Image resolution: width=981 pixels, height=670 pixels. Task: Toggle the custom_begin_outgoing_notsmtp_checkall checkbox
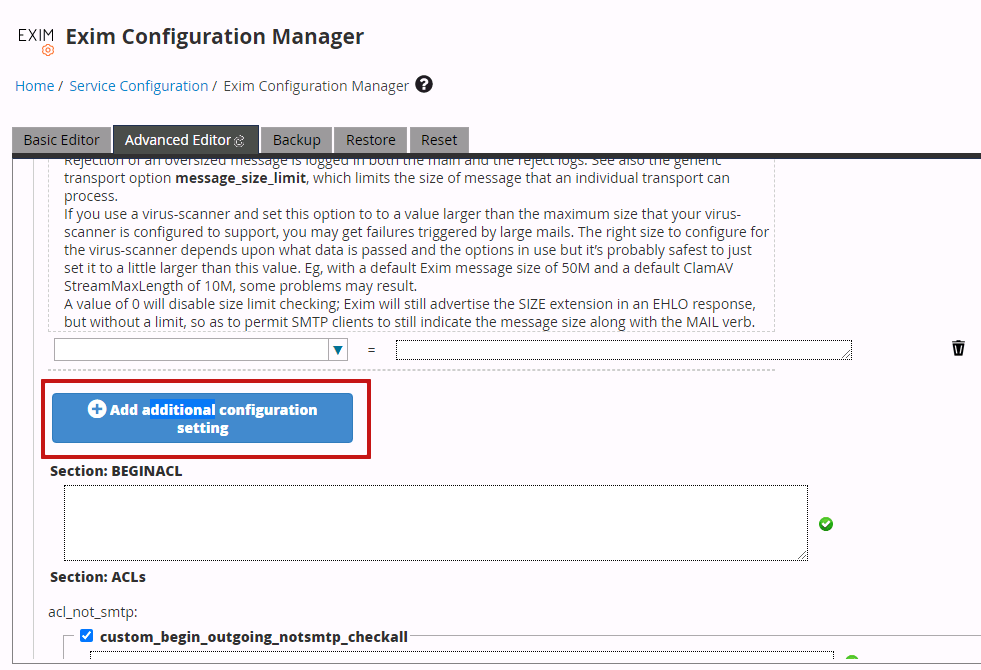click(x=87, y=636)
